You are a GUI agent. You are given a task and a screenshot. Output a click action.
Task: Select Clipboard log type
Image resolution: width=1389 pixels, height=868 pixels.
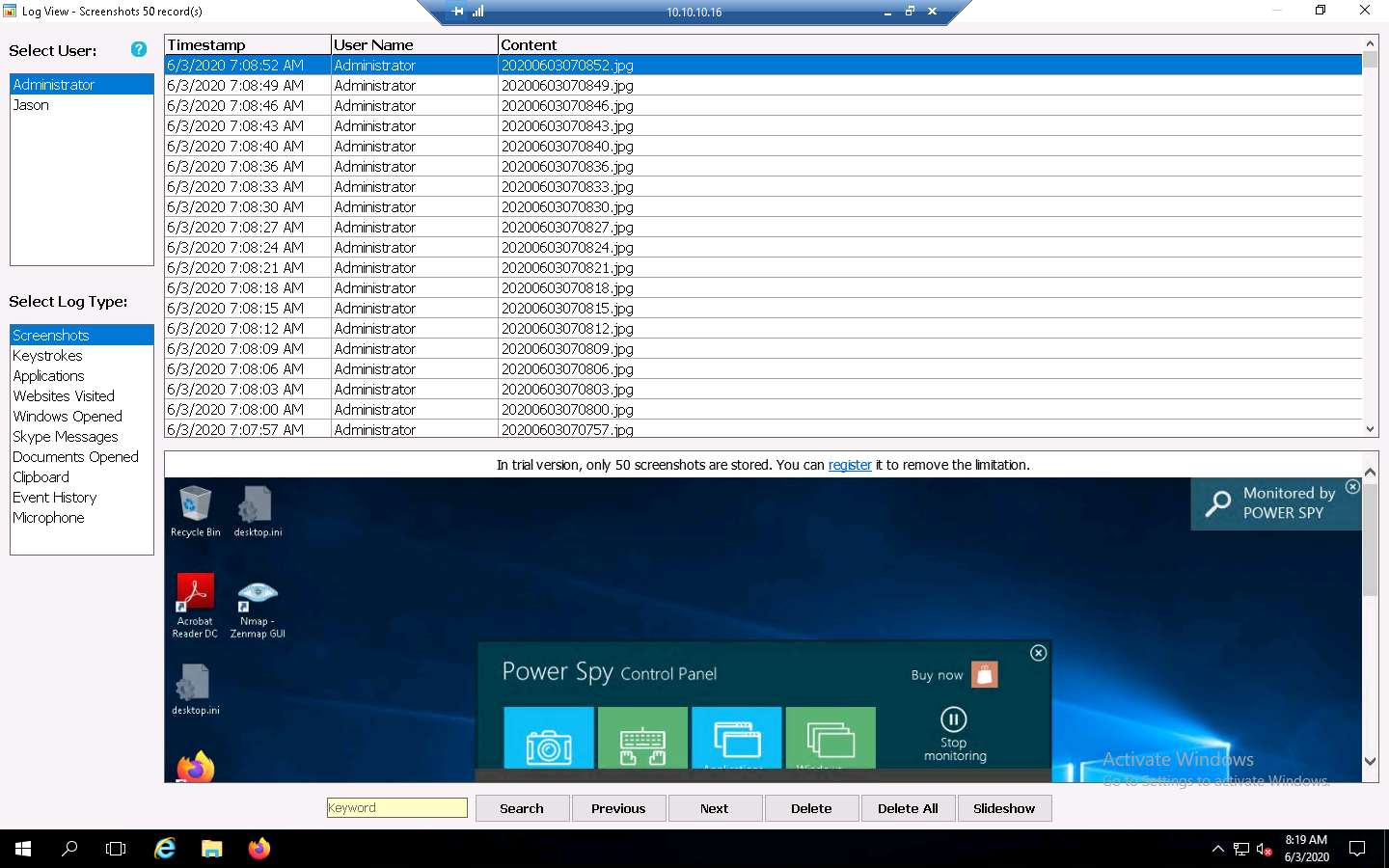pyautogui.click(x=82, y=477)
